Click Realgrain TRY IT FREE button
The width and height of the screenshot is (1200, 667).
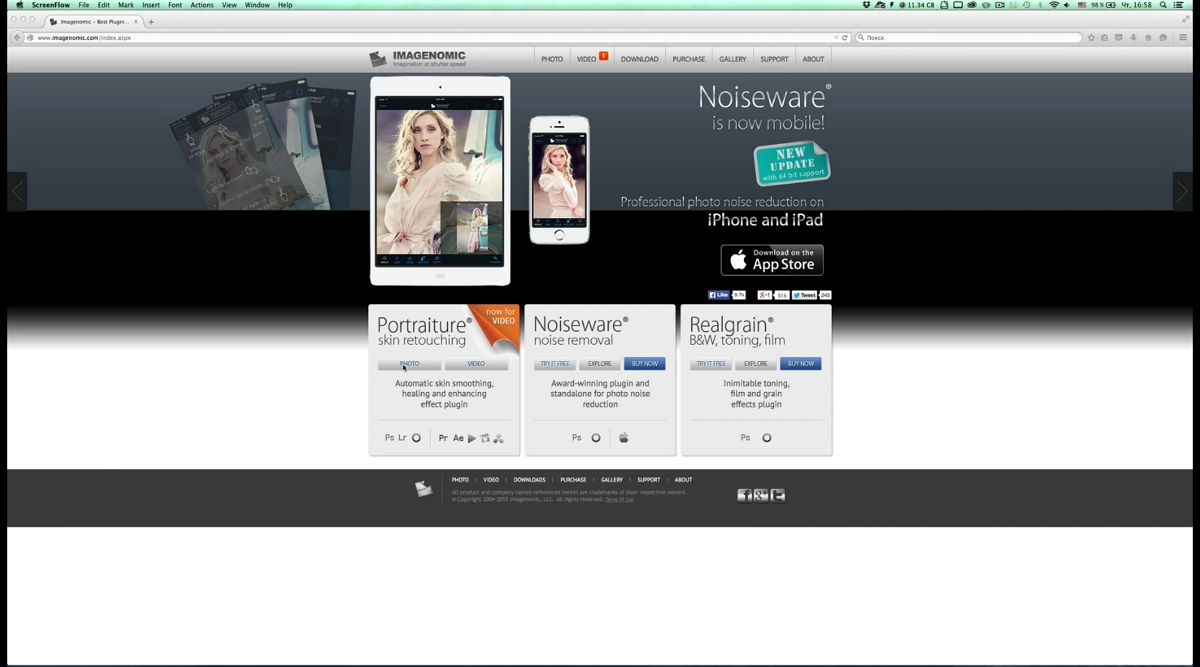[x=711, y=364]
